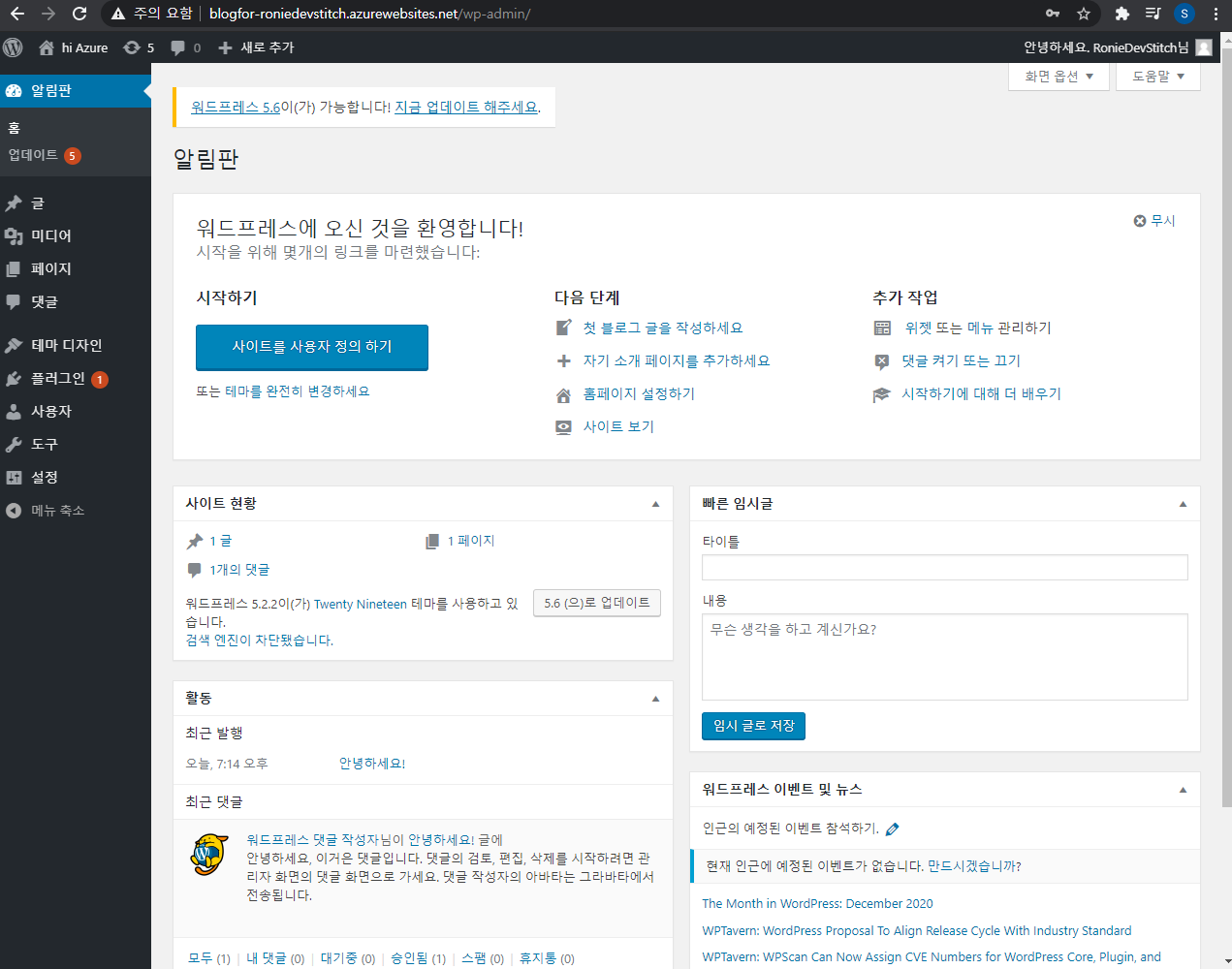
Task: Open the hi Azure site home icon
Action: pyautogui.click(x=47, y=47)
